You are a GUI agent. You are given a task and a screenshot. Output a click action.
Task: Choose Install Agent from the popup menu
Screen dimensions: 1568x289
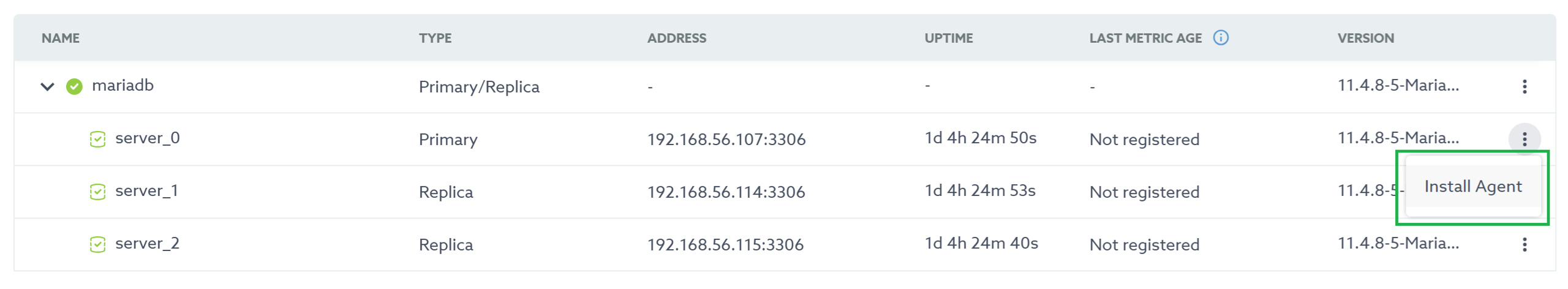1472,187
